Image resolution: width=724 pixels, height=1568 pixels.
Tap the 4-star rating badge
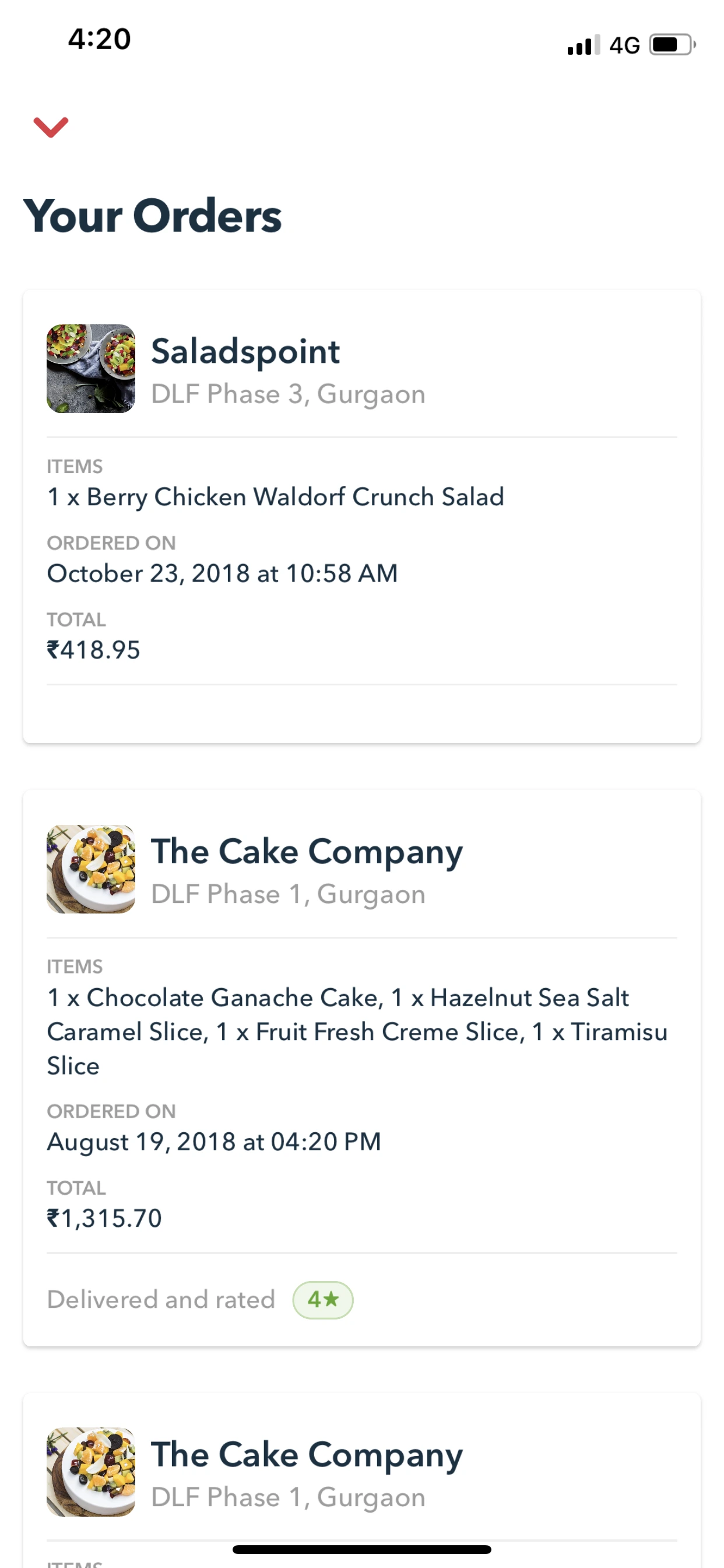[x=322, y=1300]
